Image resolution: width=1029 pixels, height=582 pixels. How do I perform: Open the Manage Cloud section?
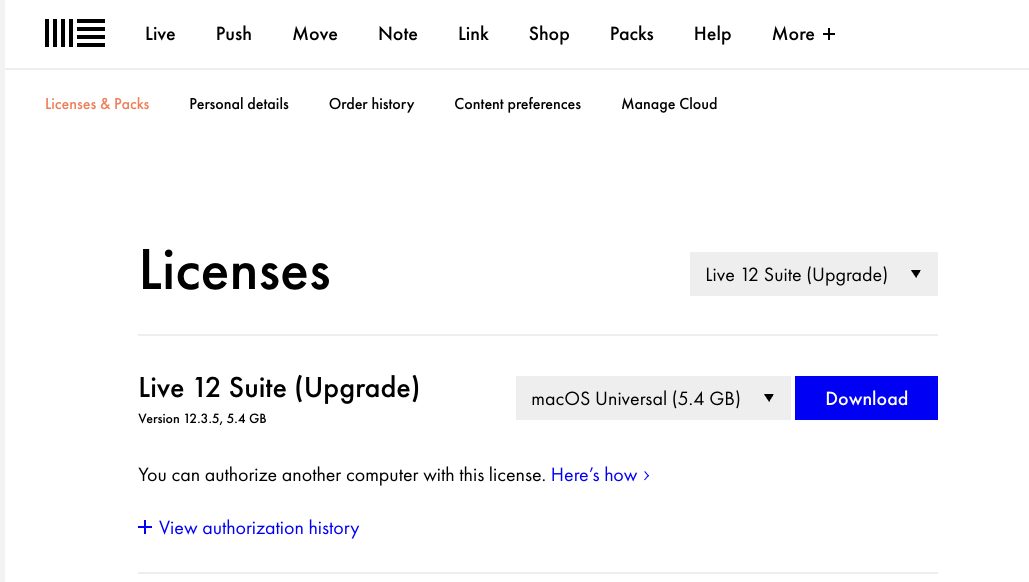pyautogui.click(x=668, y=104)
